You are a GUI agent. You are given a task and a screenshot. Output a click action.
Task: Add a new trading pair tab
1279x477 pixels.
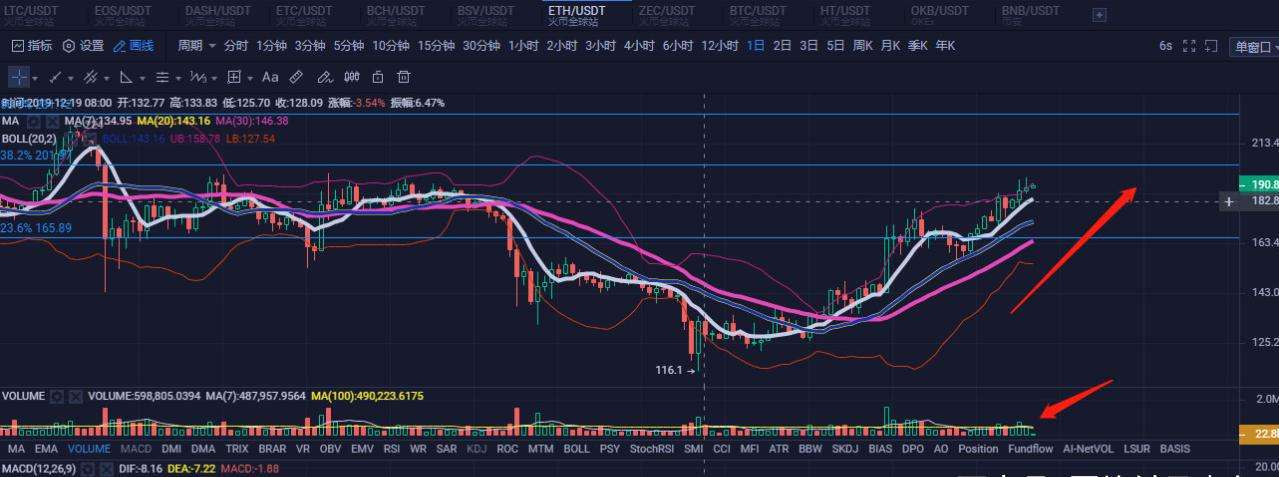[x=1099, y=15]
